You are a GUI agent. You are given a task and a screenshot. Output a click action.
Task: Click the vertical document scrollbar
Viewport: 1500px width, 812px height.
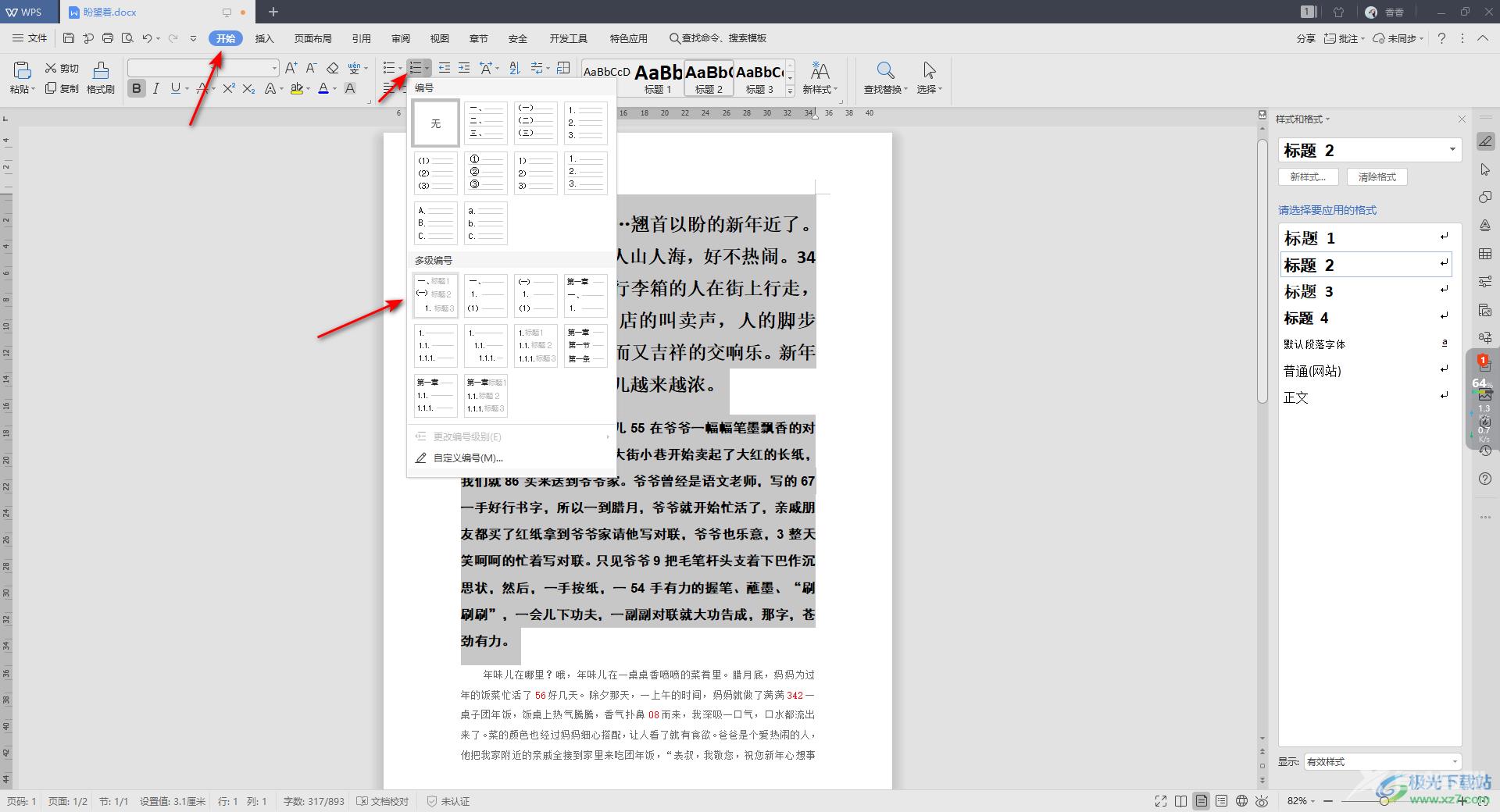(x=1262, y=271)
